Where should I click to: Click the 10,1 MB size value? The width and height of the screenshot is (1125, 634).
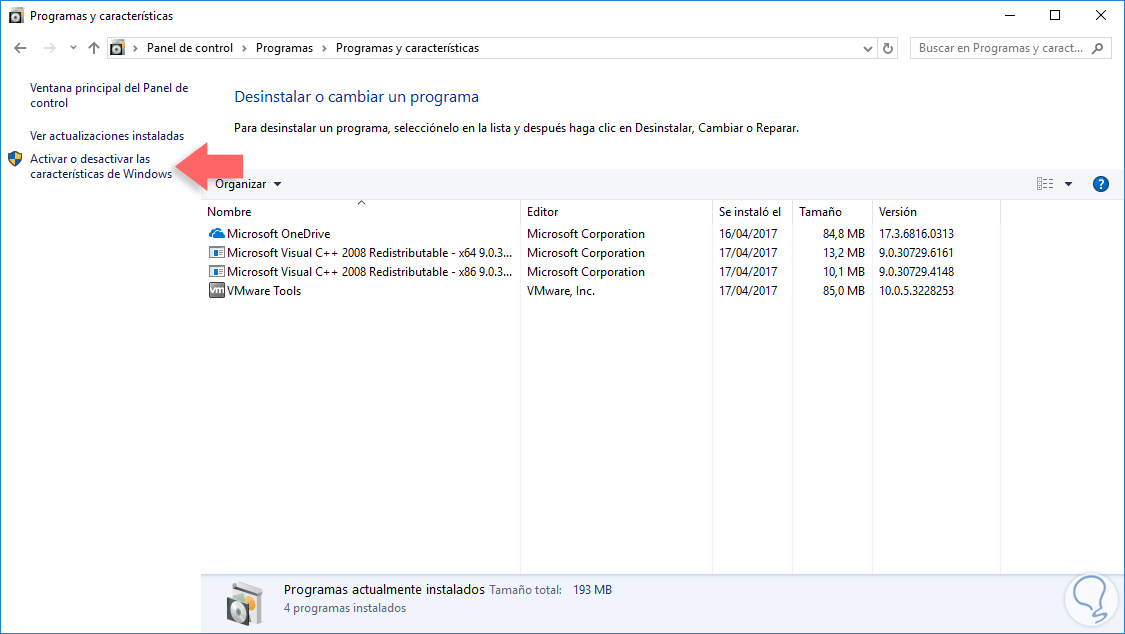[844, 272]
